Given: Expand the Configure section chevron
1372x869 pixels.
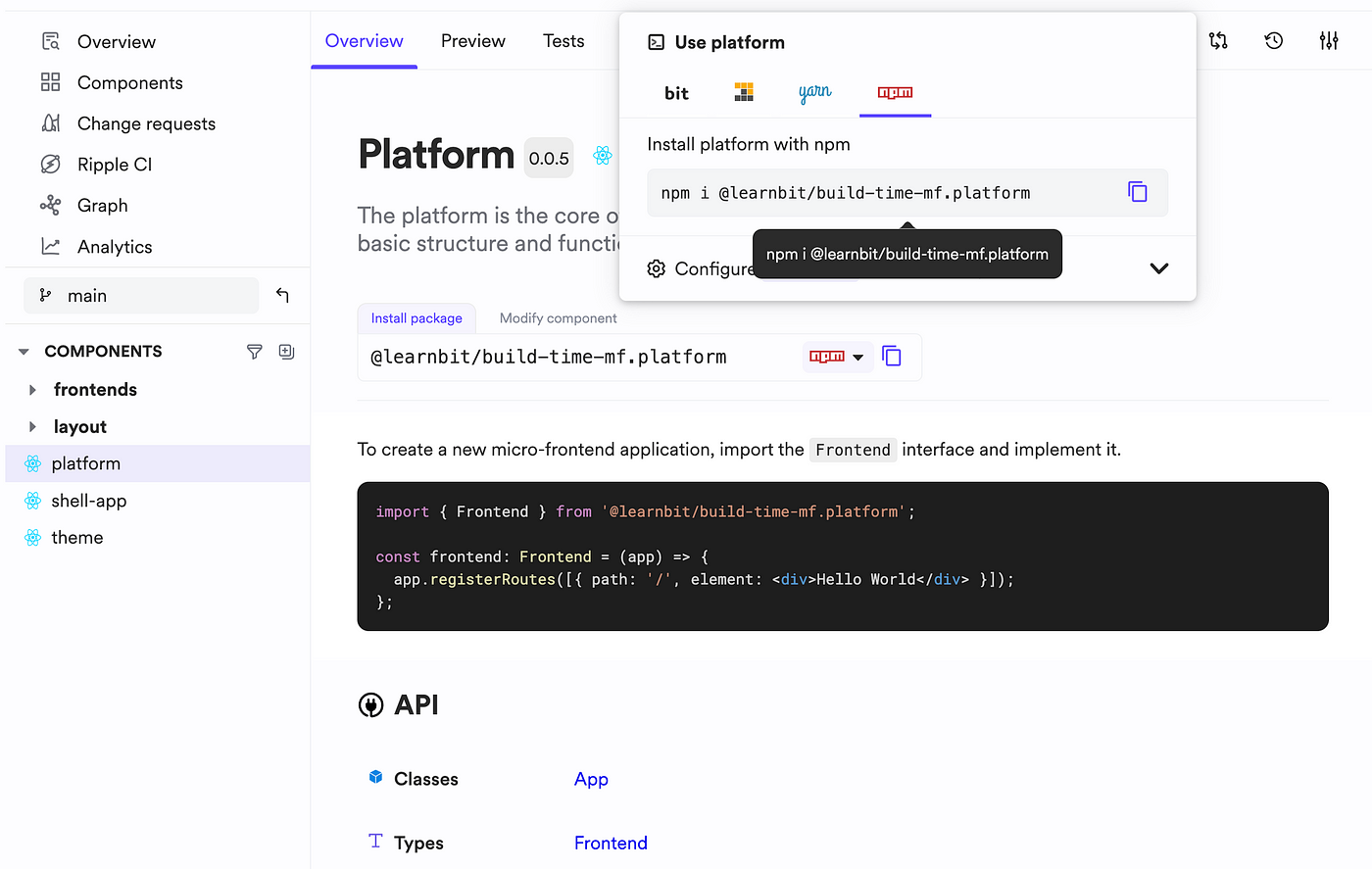Looking at the screenshot, I should click(1159, 268).
